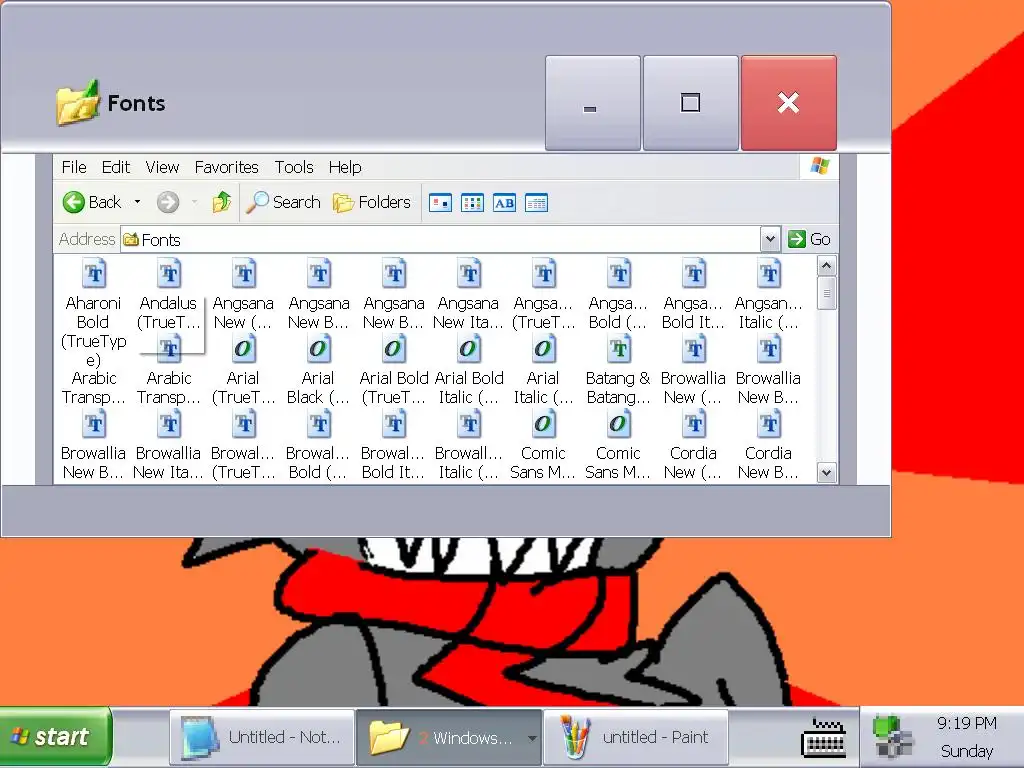
Task: Click the Windows flag logo in menu bar
Action: [820, 166]
